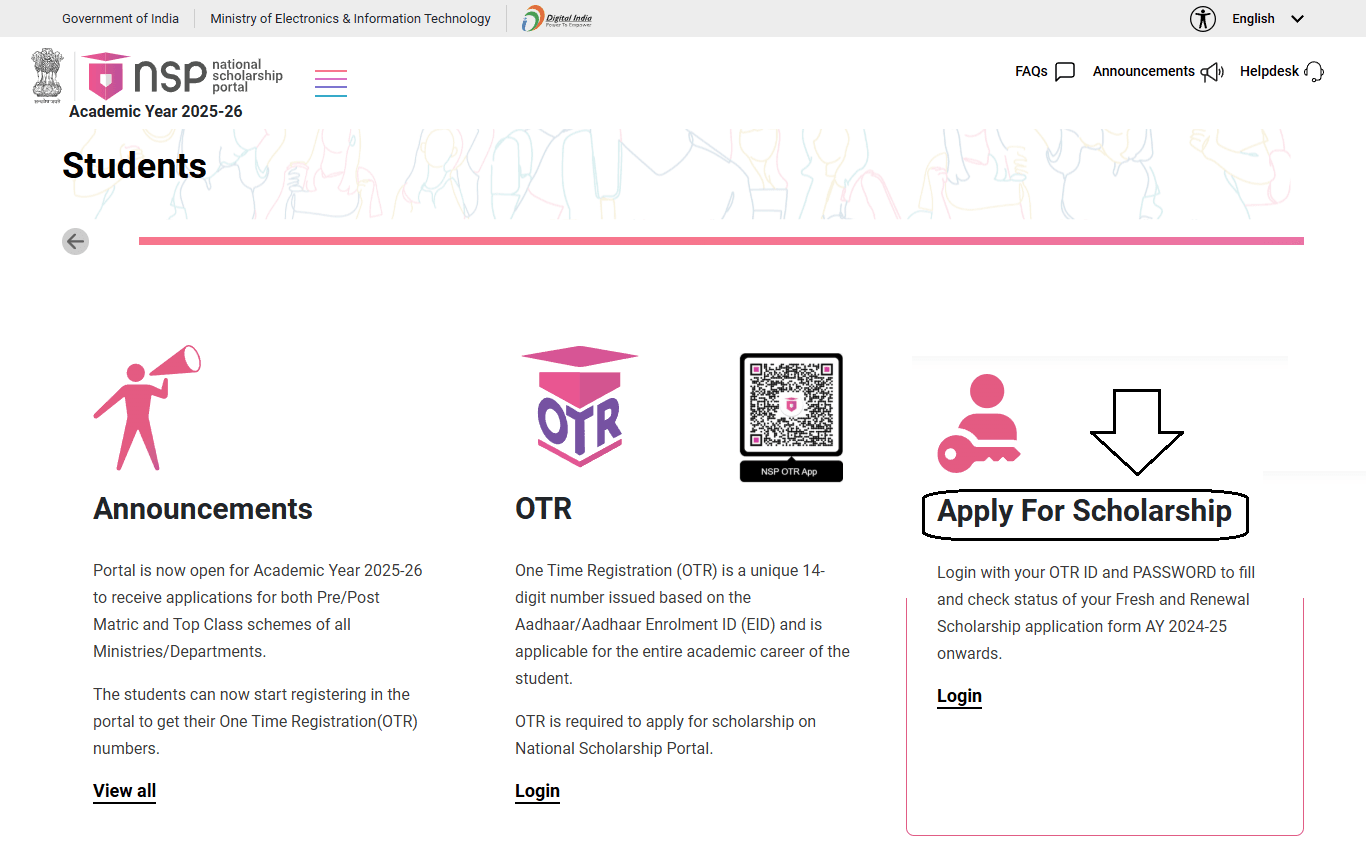Viewport: 1366px width, 849px height.
Task: Click the Digital India logo
Action: 557,18
